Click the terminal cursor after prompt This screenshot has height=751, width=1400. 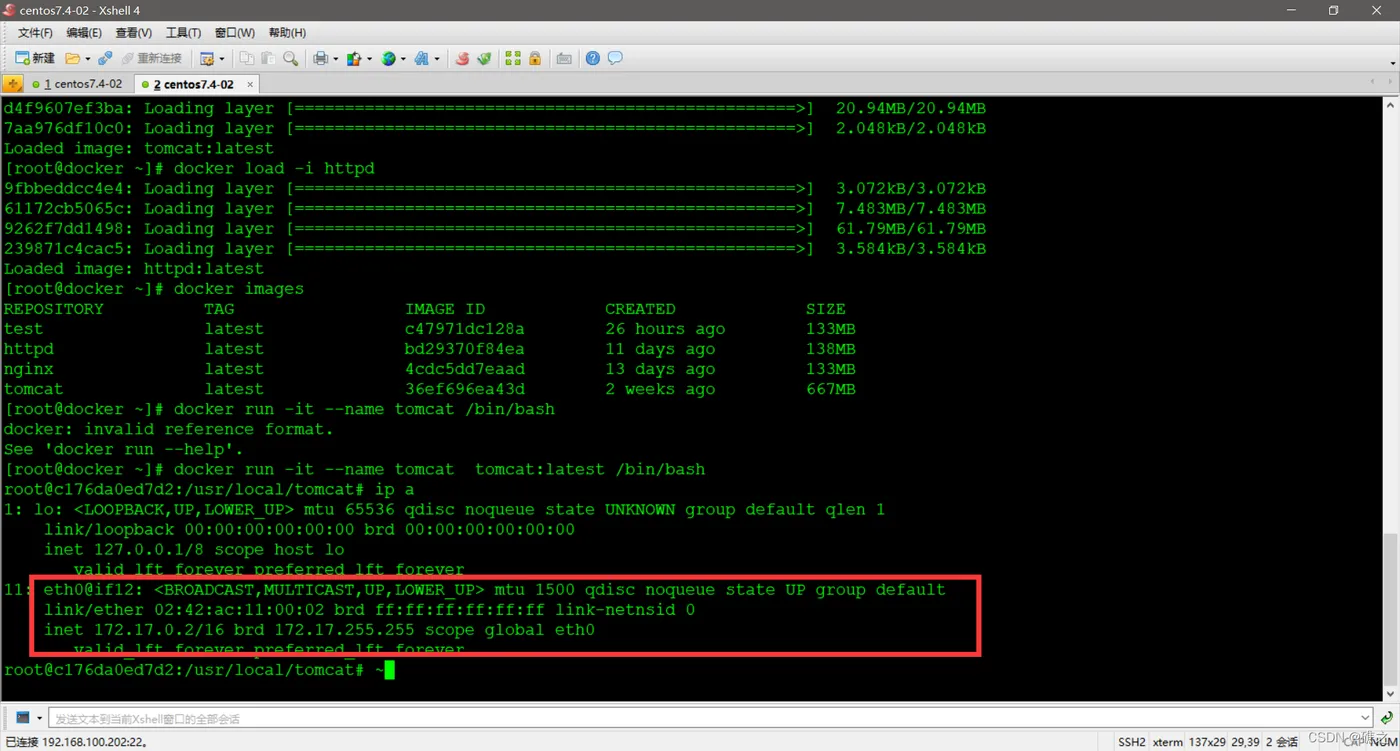[389, 670]
